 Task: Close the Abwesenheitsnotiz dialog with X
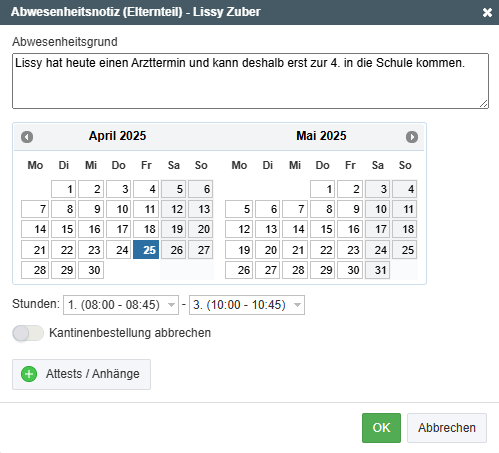click(x=487, y=13)
